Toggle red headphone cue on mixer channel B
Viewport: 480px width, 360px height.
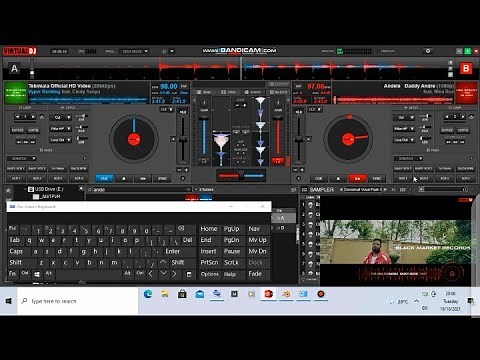click(x=277, y=161)
